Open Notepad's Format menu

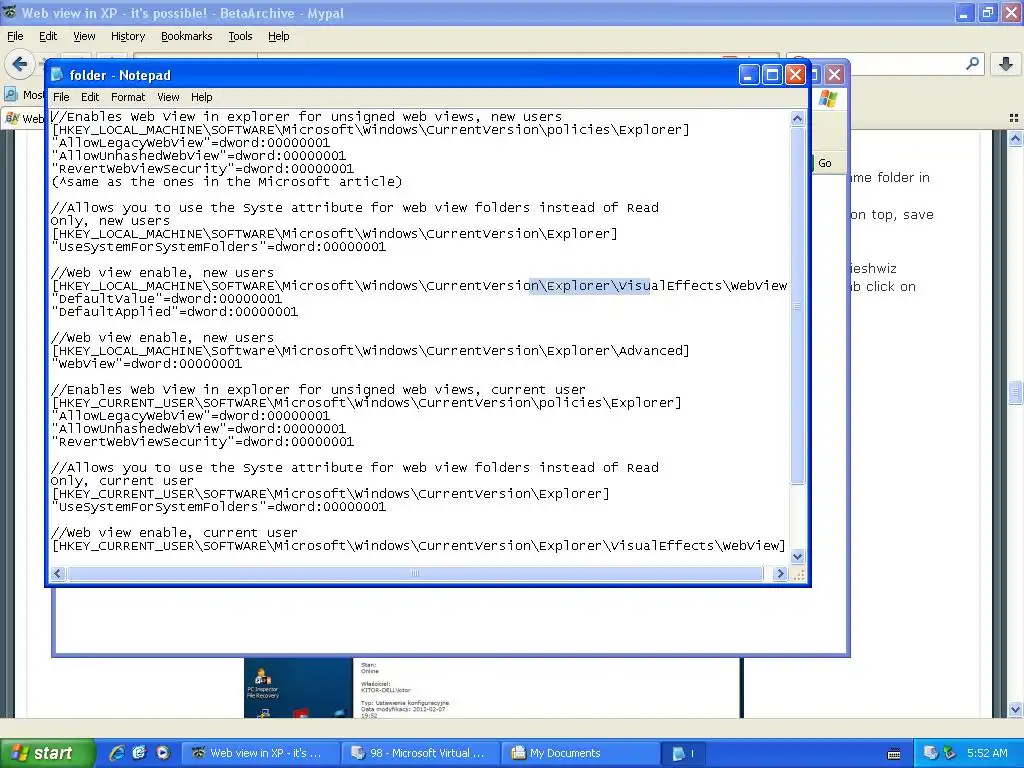(x=128, y=97)
